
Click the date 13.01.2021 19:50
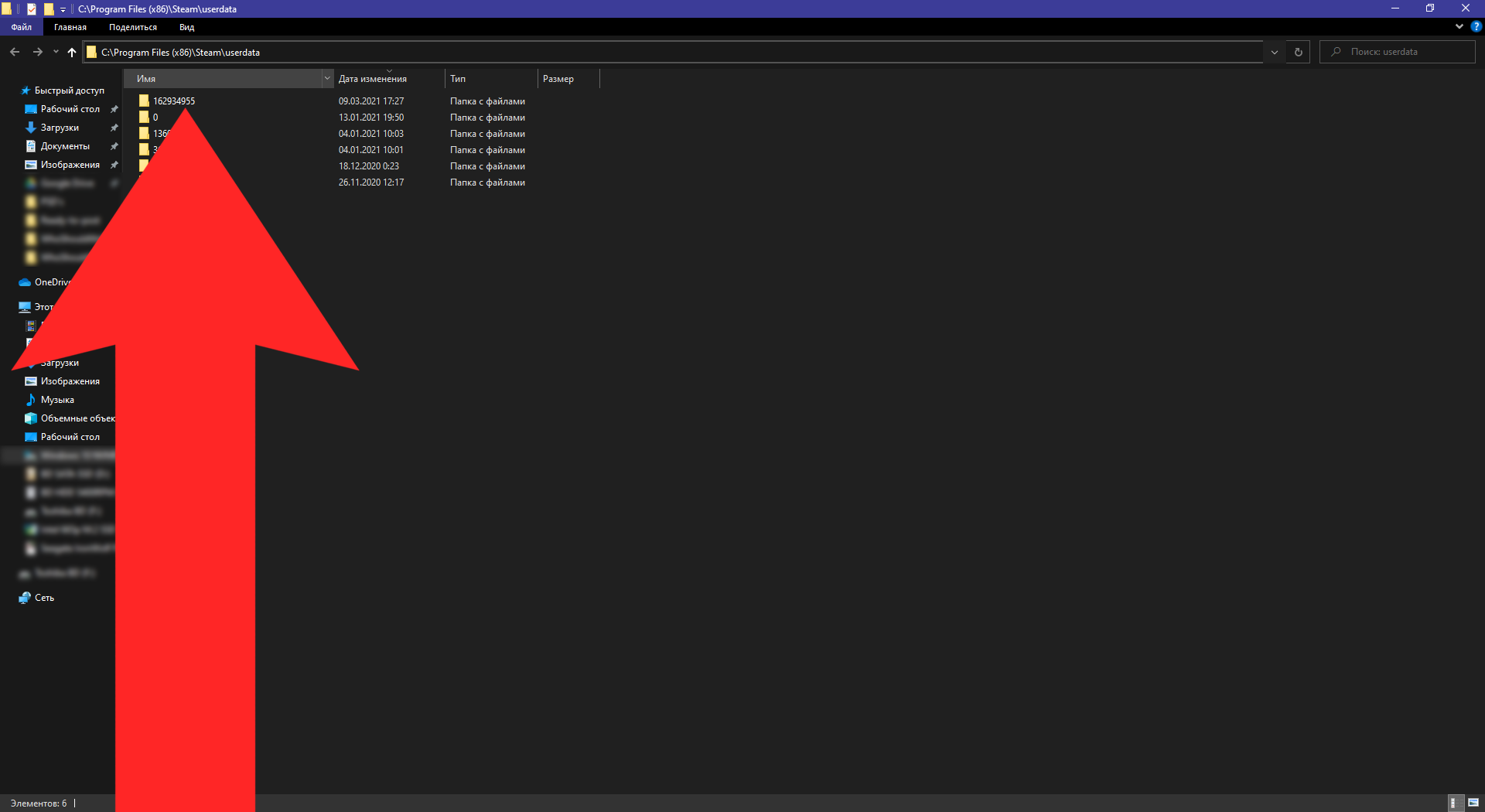click(371, 118)
